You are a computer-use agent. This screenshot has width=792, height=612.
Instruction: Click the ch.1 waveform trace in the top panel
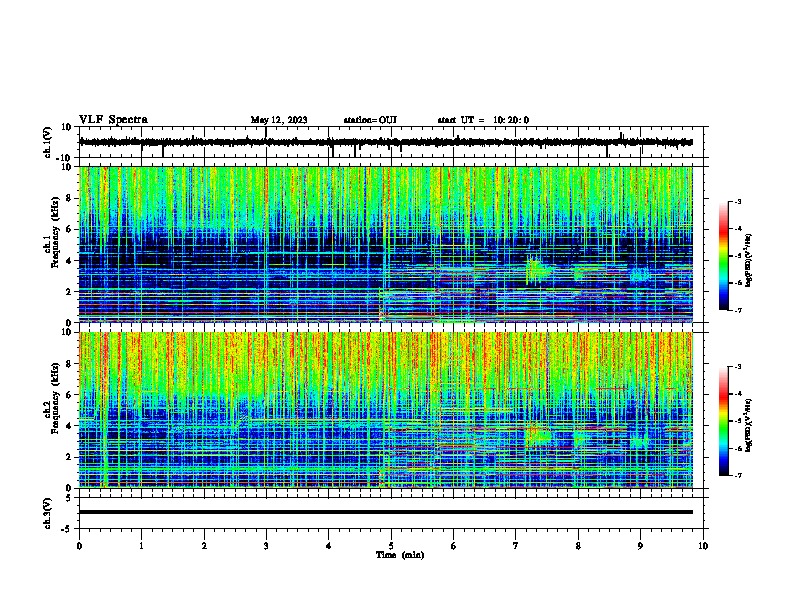(385, 142)
